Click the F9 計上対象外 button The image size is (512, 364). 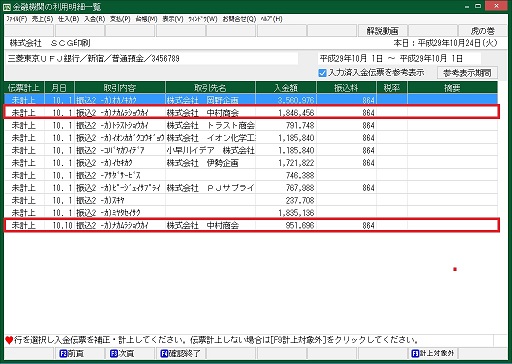point(433,353)
